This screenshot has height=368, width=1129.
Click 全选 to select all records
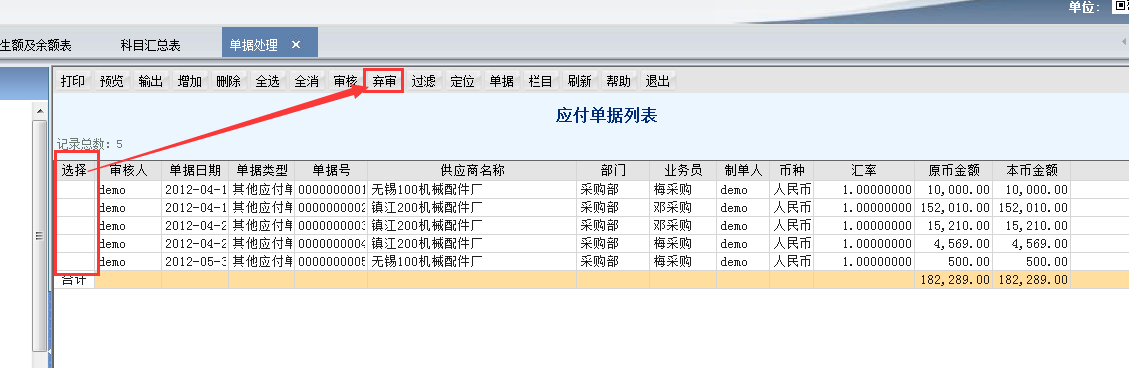(267, 81)
